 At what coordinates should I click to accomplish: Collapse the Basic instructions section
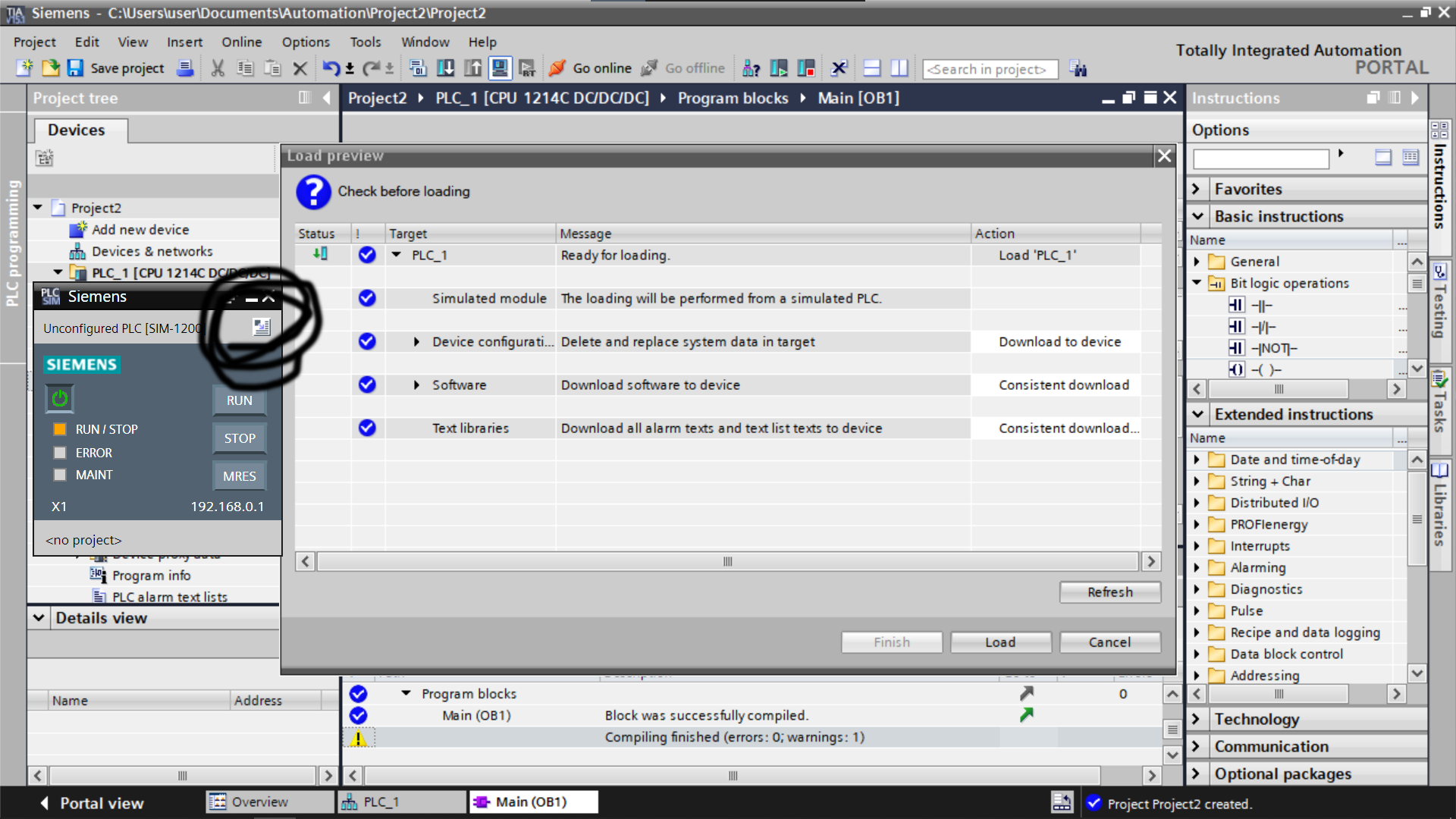click(x=1197, y=216)
